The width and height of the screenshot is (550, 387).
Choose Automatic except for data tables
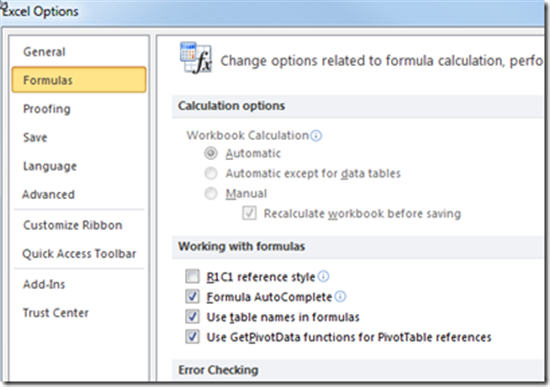coord(211,173)
